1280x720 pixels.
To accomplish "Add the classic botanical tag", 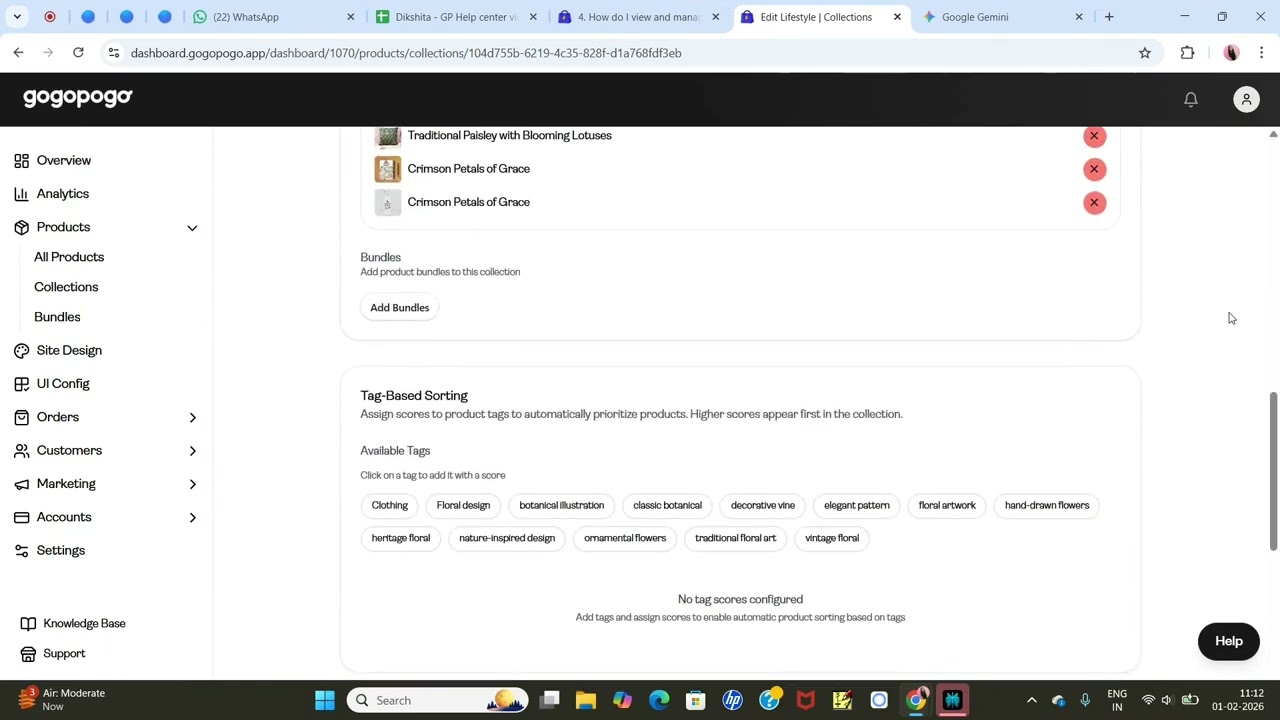I will [x=667, y=505].
